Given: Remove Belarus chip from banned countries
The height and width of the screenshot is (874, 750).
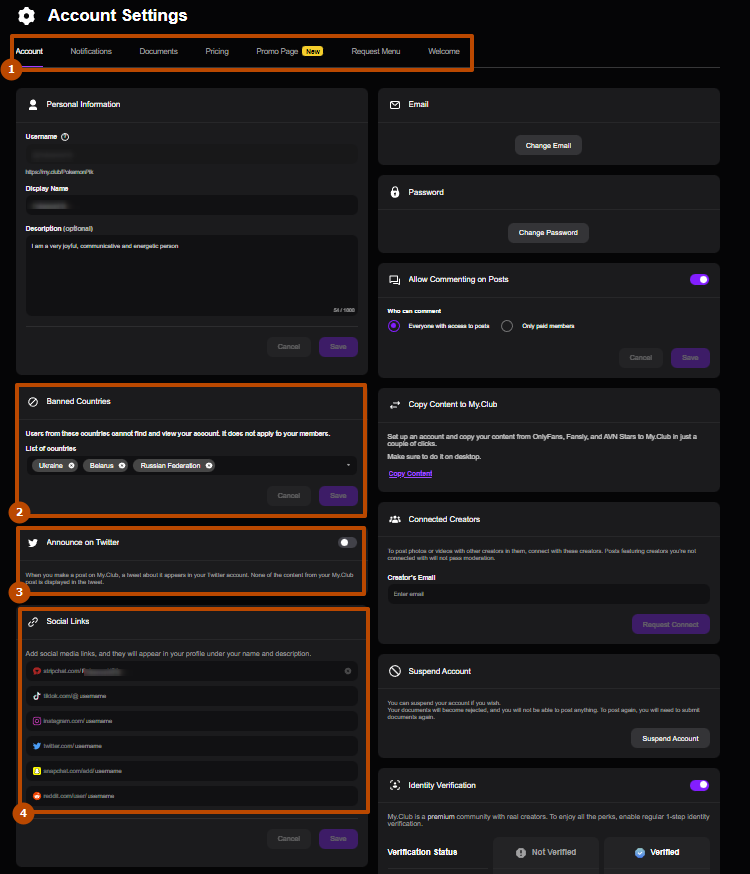Looking at the screenshot, I should 122,466.
